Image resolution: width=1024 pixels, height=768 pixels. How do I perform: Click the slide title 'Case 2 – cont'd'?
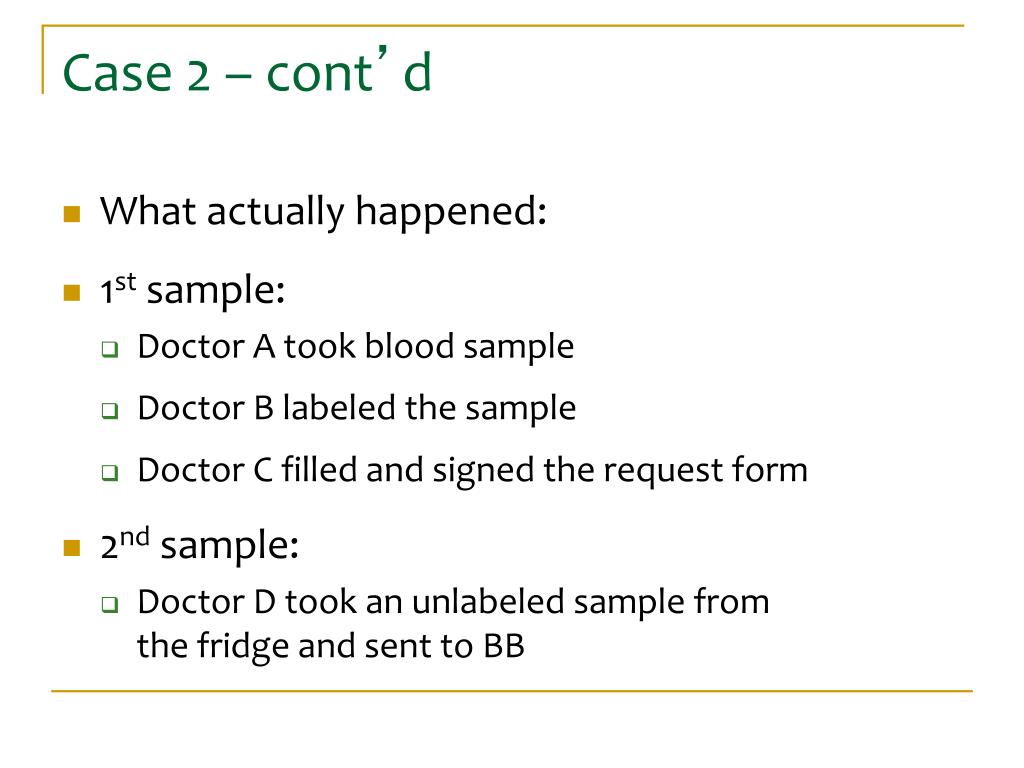pos(247,71)
